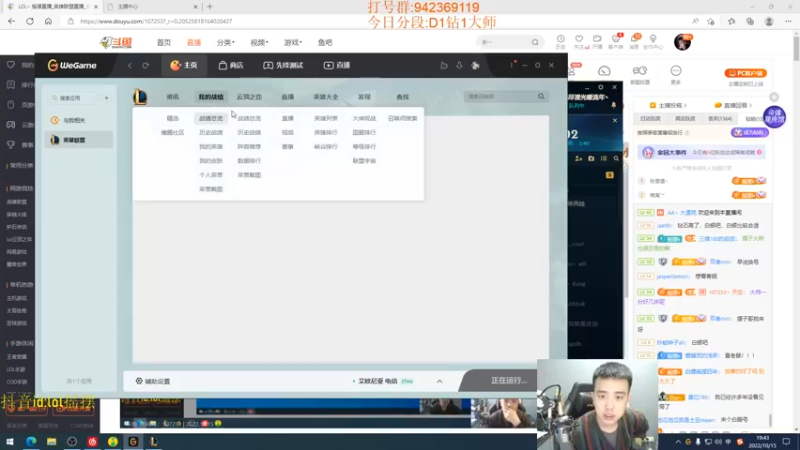Click Douyu search magnifier icon
The width and height of the screenshot is (800, 450).
pos(535,42)
